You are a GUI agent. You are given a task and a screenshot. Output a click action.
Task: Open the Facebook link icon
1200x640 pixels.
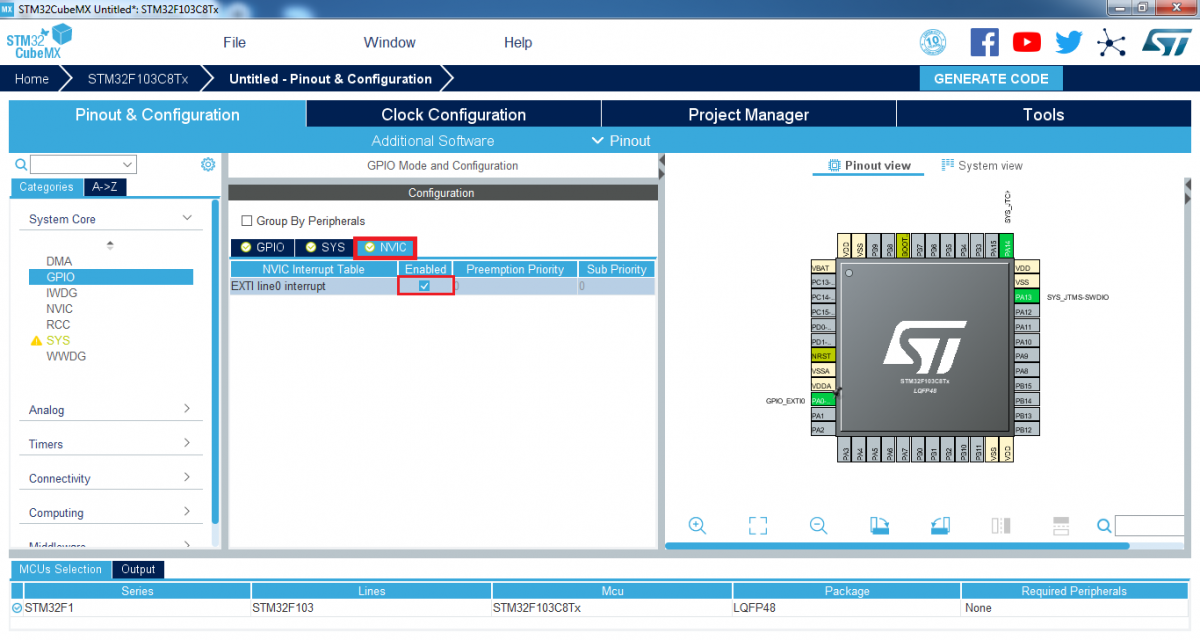(x=985, y=42)
